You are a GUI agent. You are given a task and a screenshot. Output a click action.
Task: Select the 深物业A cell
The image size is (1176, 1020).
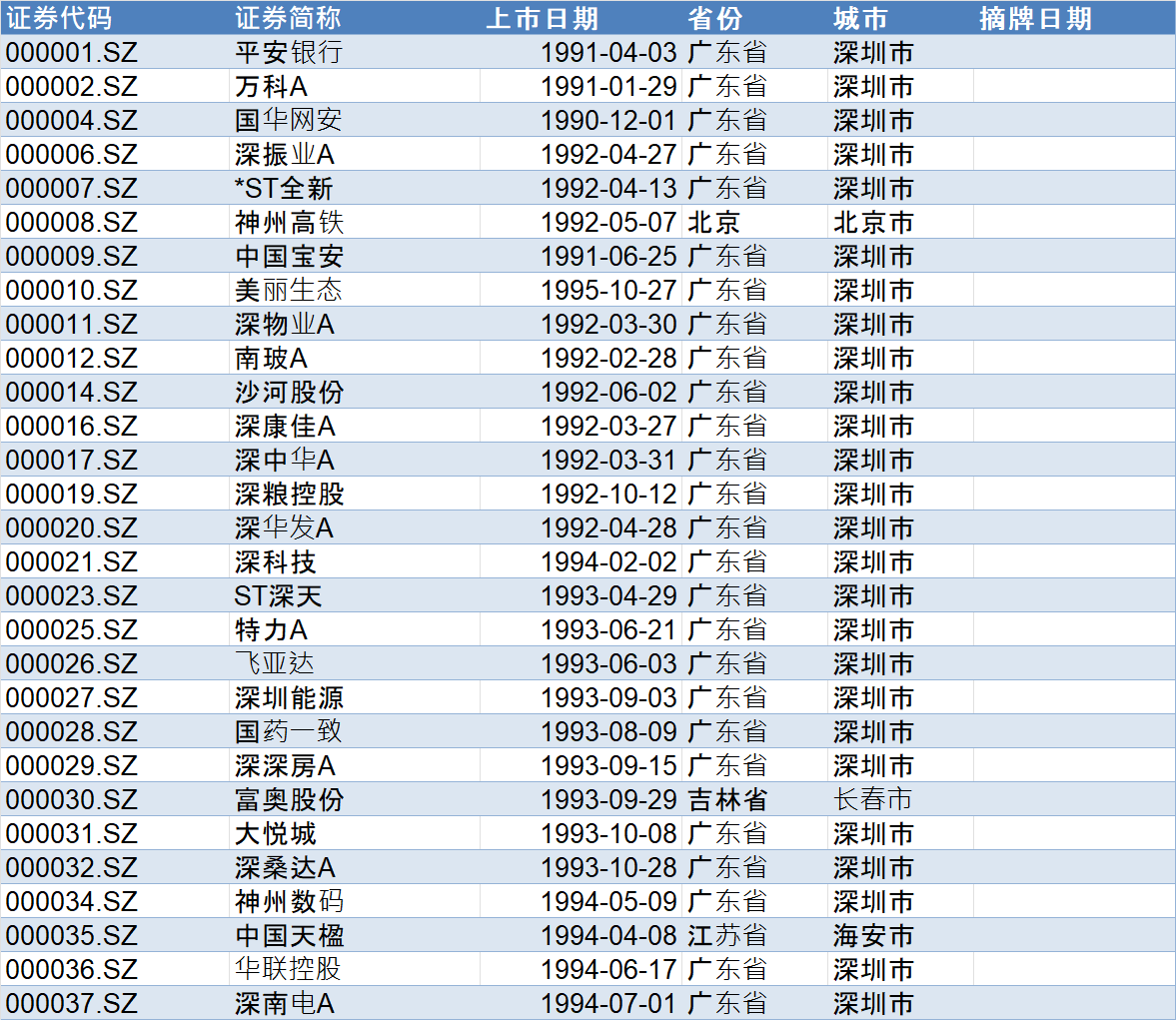pyautogui.click(x=354, y=324)
